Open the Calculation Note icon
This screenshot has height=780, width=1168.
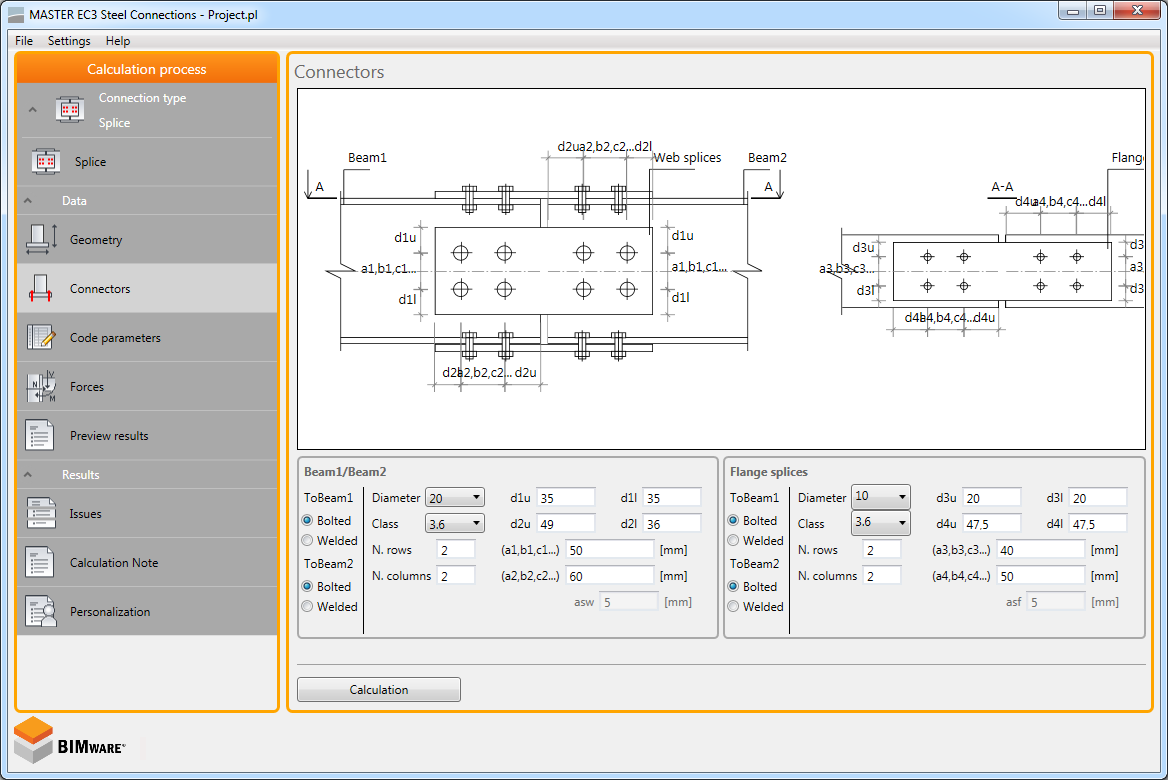pyautogui.click(x=41, y=563)
